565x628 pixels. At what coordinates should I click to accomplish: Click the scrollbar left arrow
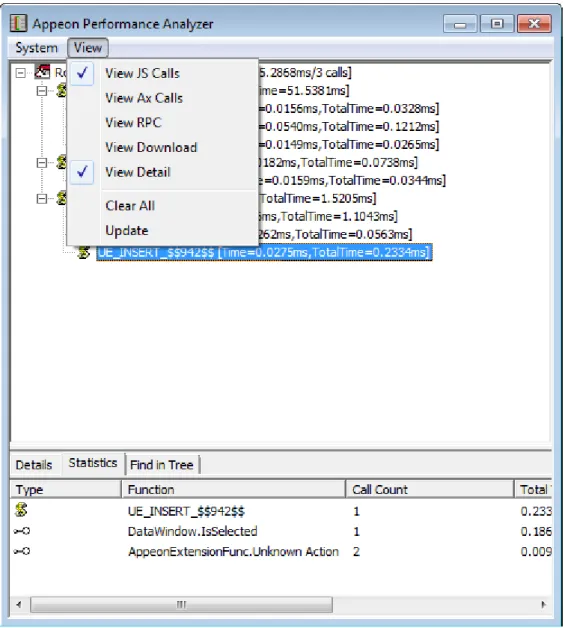click(19, 604)
